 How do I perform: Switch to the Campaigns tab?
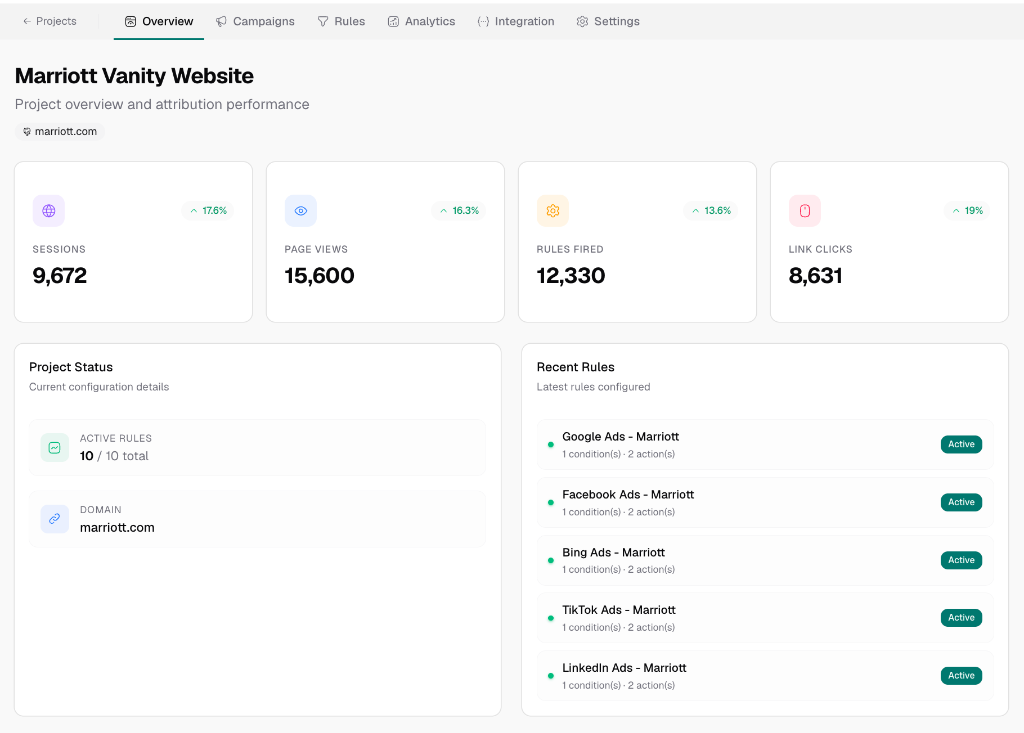point(255,22)
